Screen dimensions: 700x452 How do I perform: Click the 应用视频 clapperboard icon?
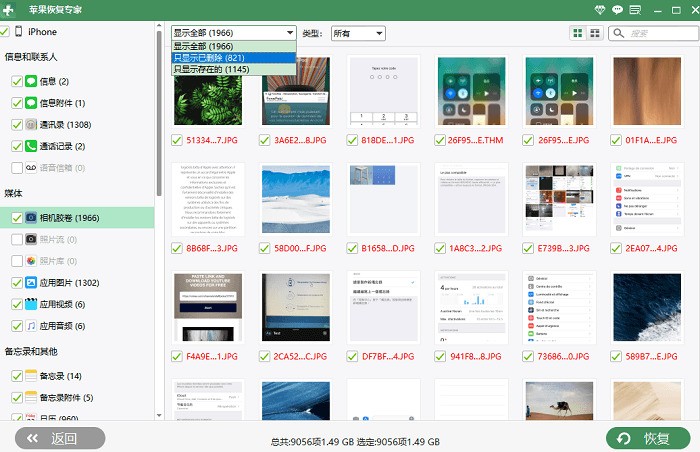coord(31,304)
